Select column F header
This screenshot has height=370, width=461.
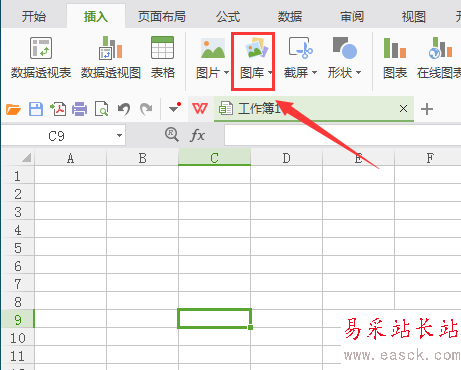pos(430,158)
